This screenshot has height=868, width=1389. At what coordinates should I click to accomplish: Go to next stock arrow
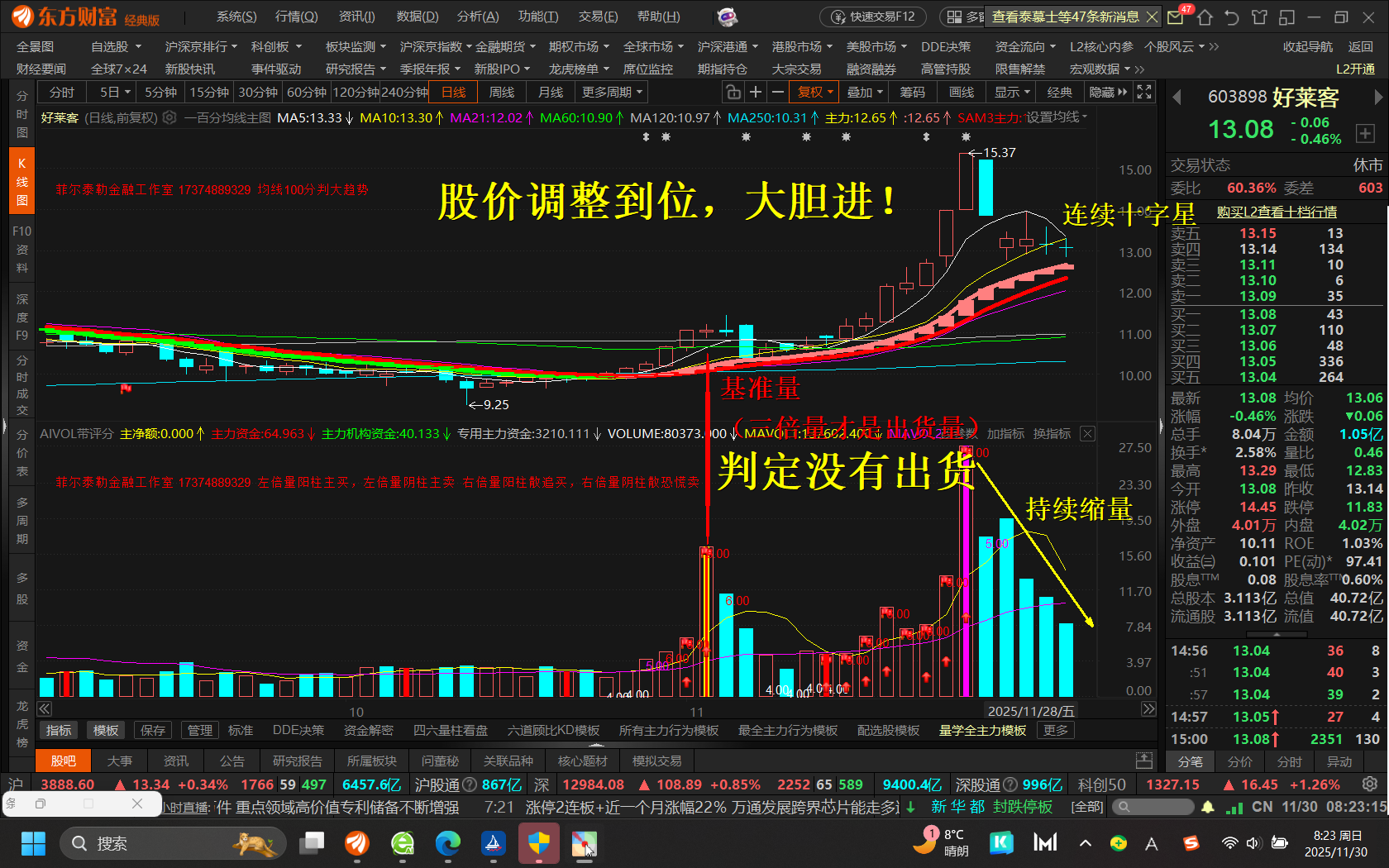(x=1378, y=98)
